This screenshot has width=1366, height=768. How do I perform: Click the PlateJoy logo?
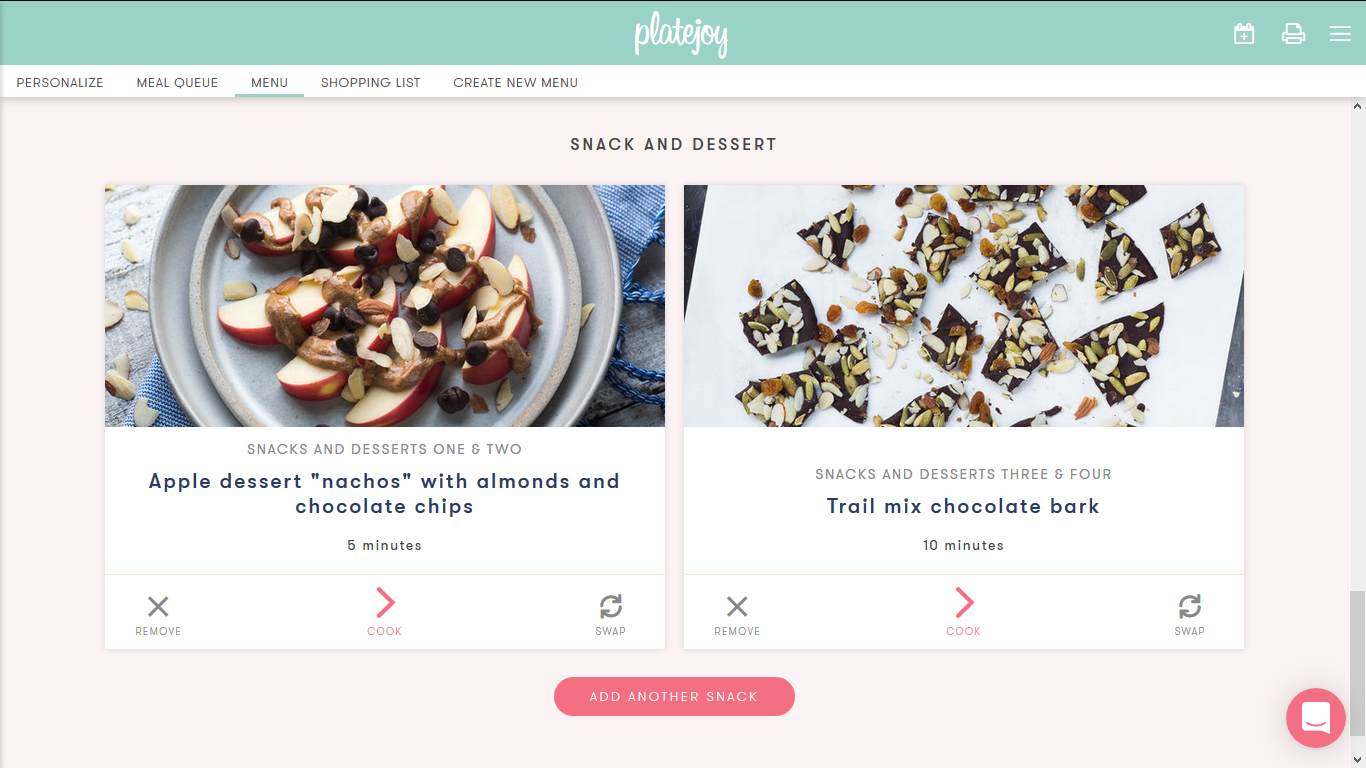tap(681, 35)
